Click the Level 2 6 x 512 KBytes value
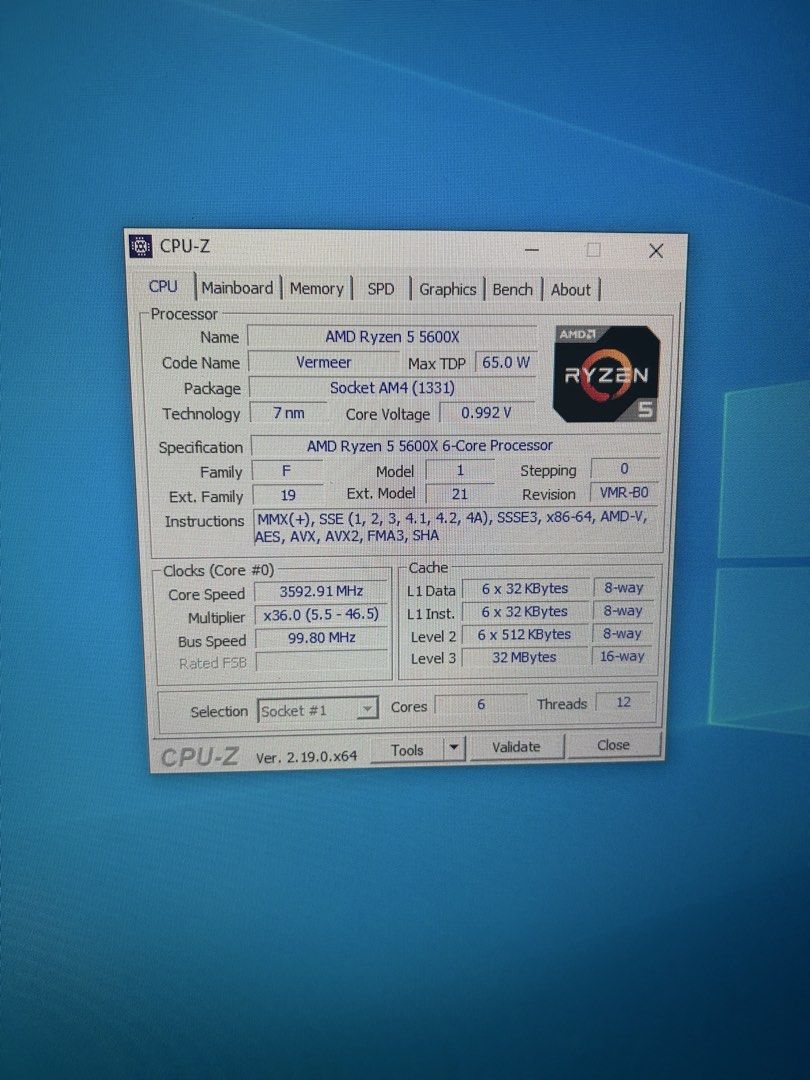 pyautogui.click(x=524, y=634)
